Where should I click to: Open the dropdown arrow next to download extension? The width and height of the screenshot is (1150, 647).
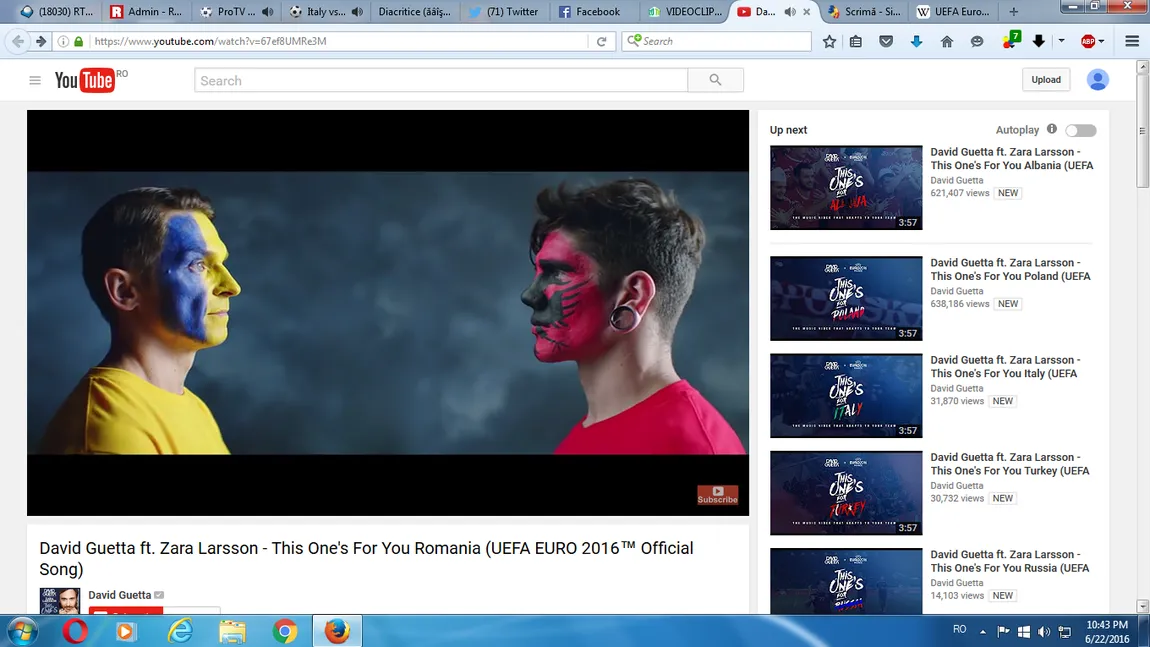point(1061,41)
